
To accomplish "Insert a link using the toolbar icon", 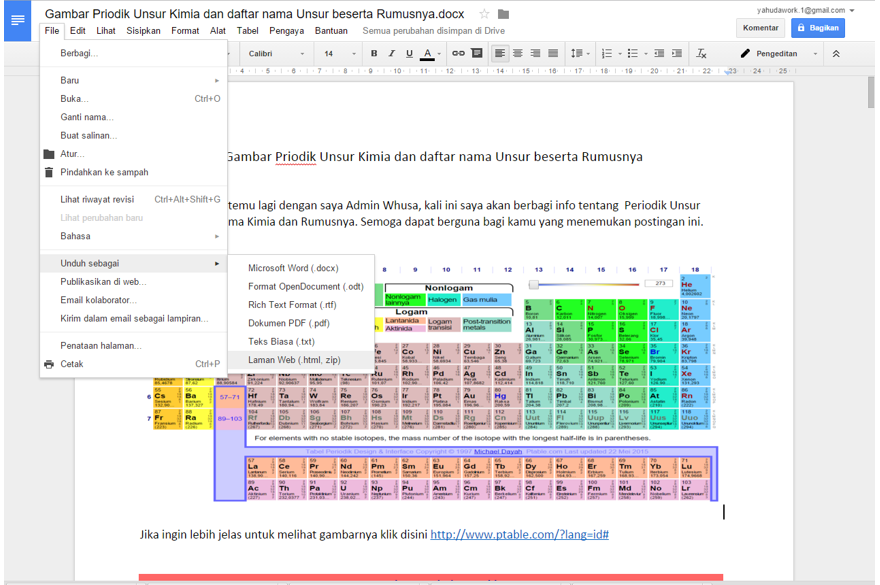I will 459,53.
